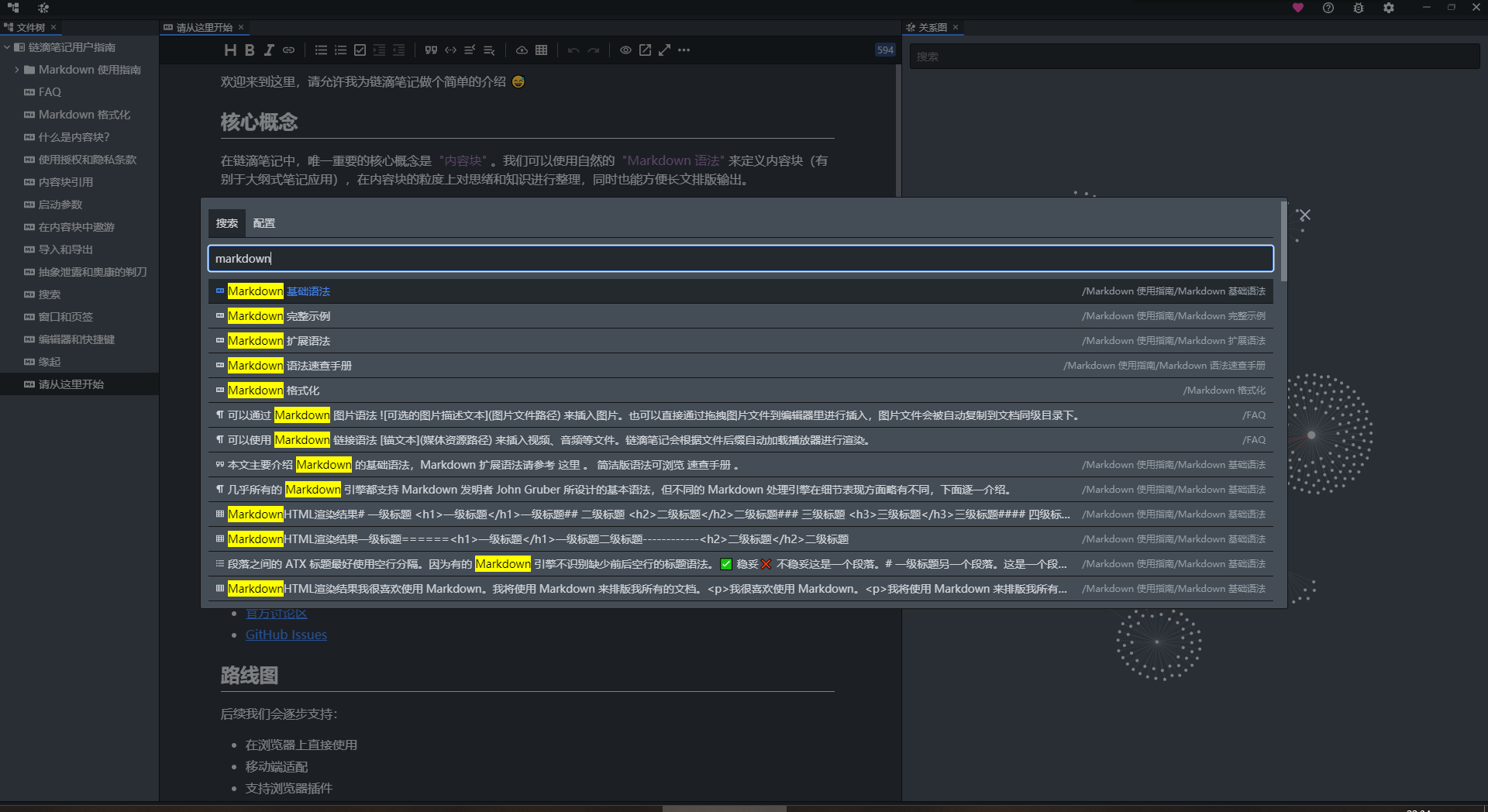Open 使用授权和隐私条款 document
Viewport: 1488px width, 812px height.
(79, 160)
